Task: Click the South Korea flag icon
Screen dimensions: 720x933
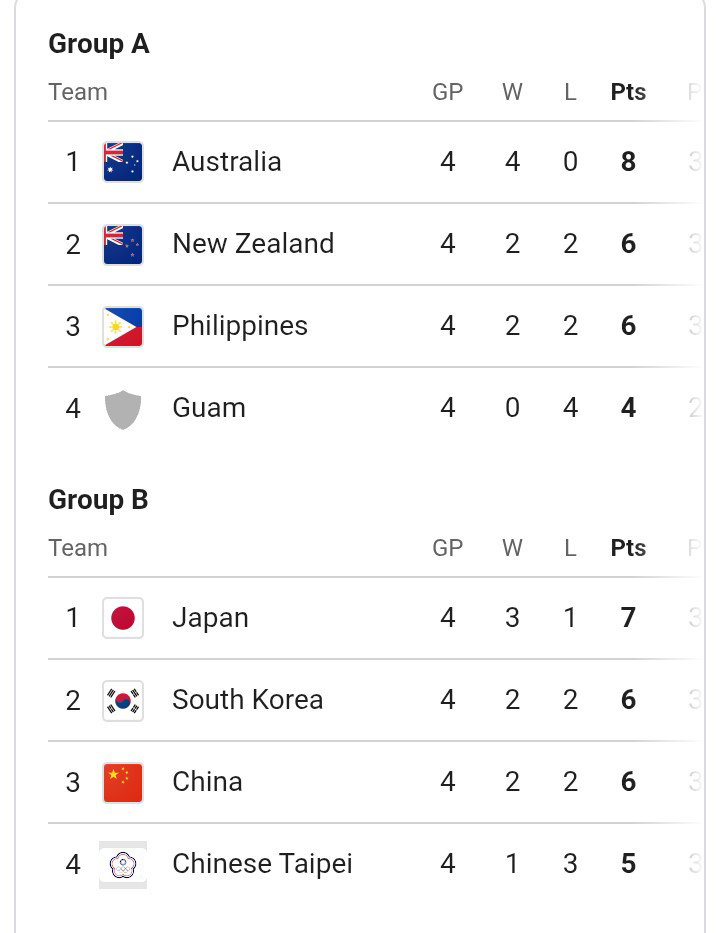Action: 123,700
